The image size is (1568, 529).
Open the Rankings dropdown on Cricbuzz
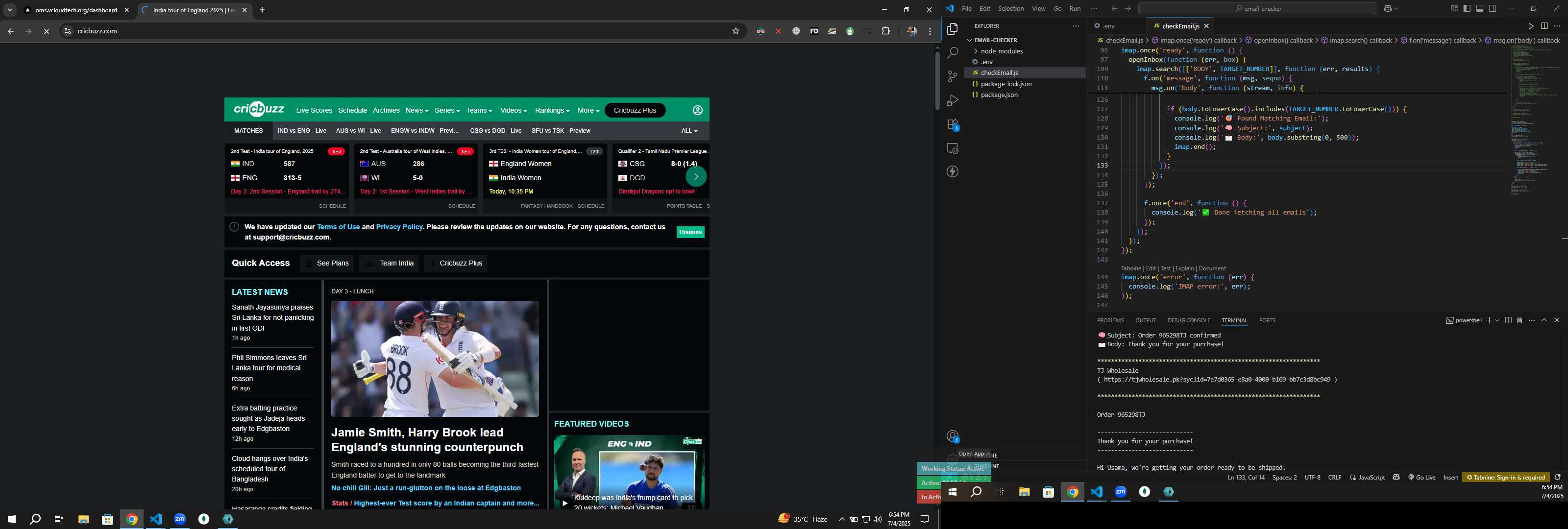point(552,110)
